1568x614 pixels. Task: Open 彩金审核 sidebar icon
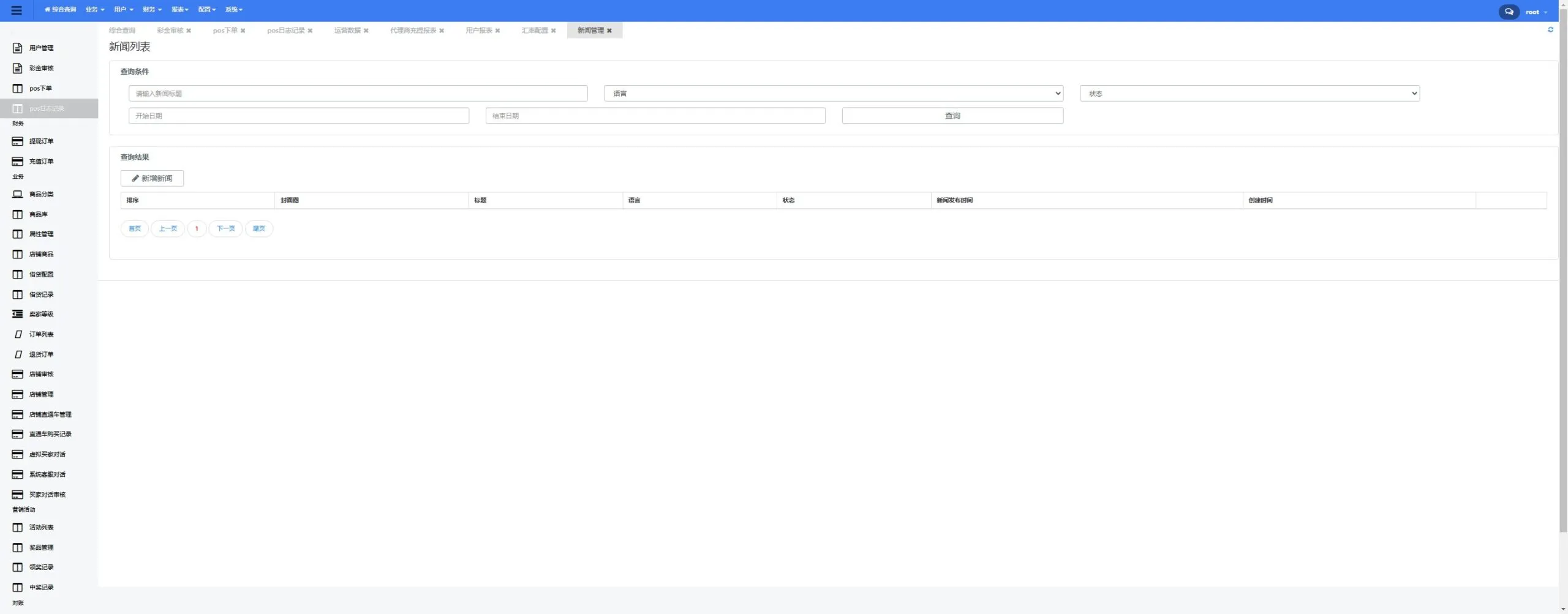(x=18, y=68)
